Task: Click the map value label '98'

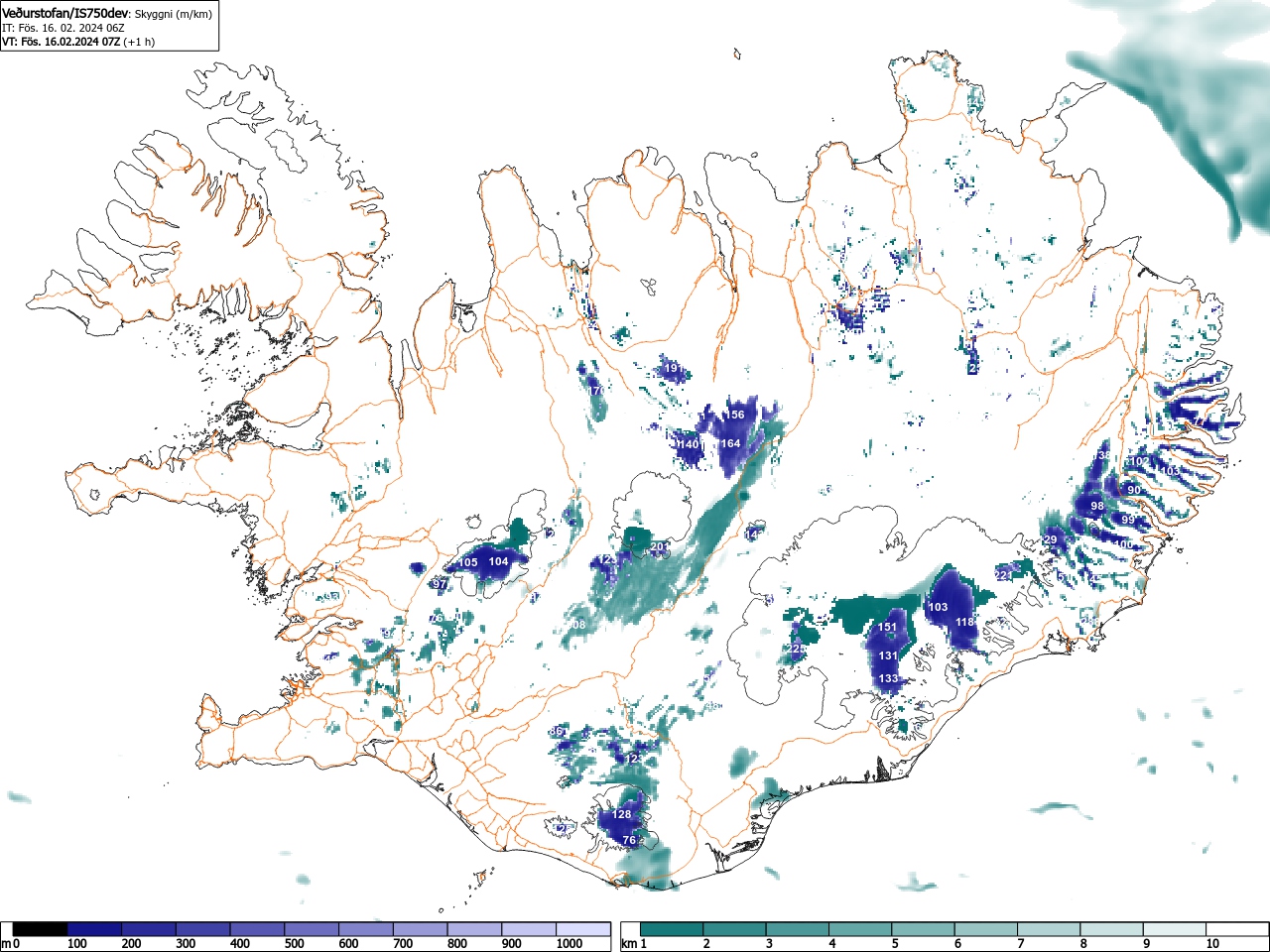Action: pyautogui.click(x=1097, y=506)
